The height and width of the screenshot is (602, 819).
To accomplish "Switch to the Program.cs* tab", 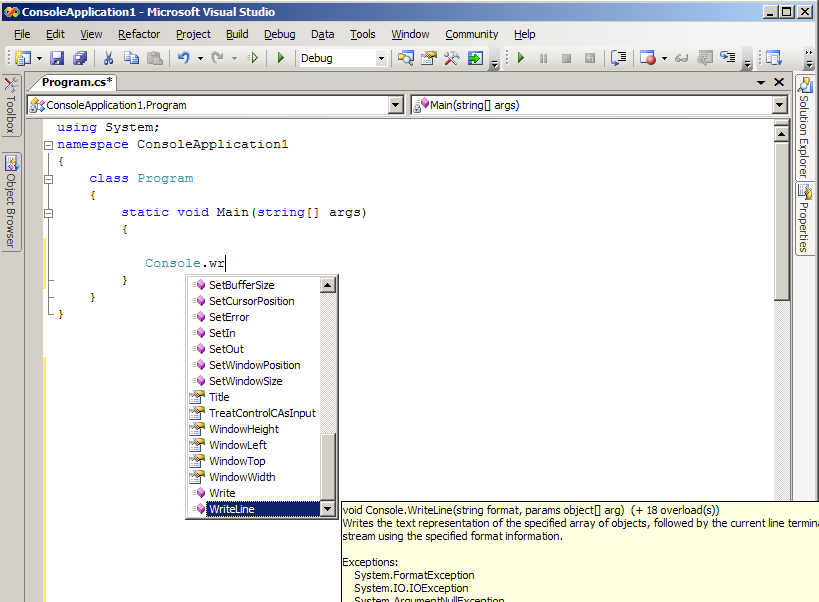I will point(77,82).
